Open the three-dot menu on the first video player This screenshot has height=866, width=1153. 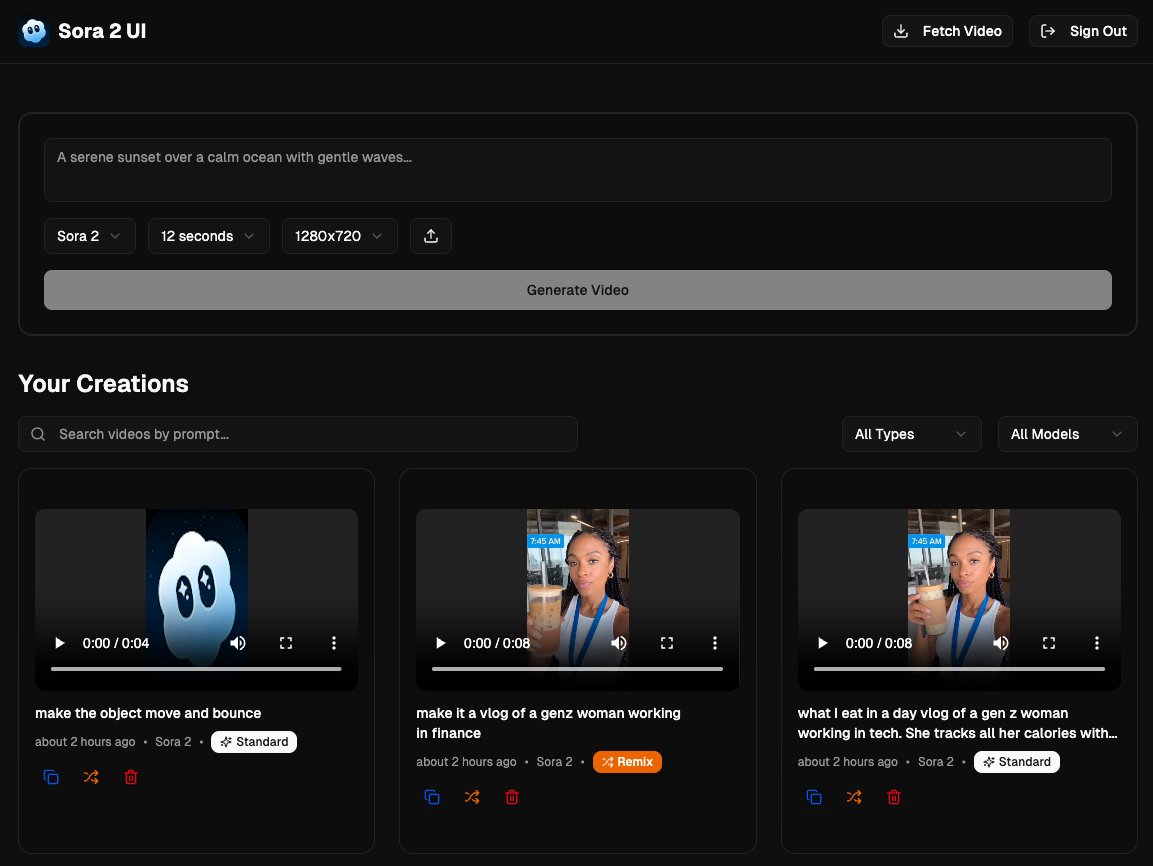pos(334,643)
